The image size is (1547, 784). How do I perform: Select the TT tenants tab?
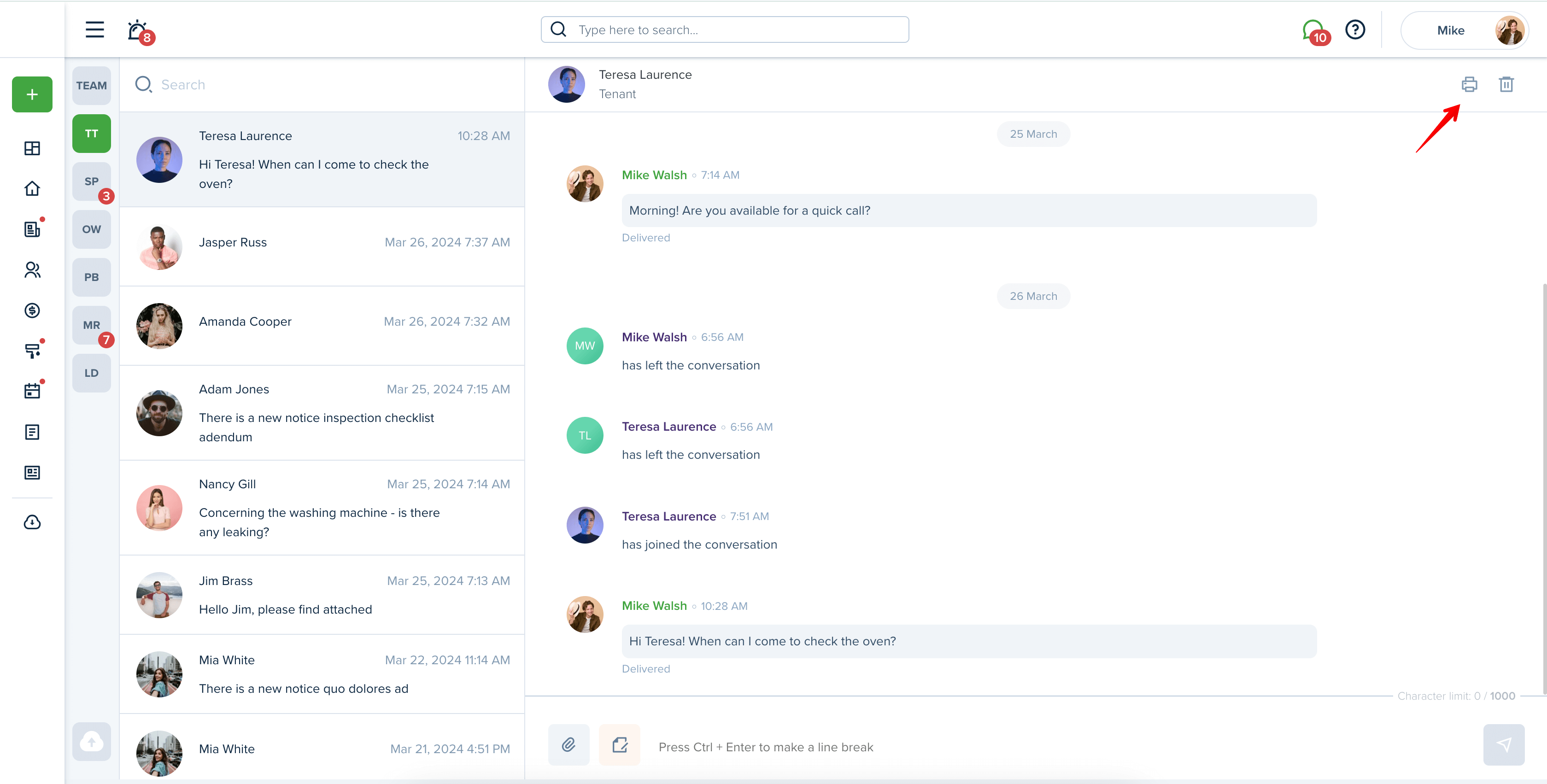click(91, 133)
